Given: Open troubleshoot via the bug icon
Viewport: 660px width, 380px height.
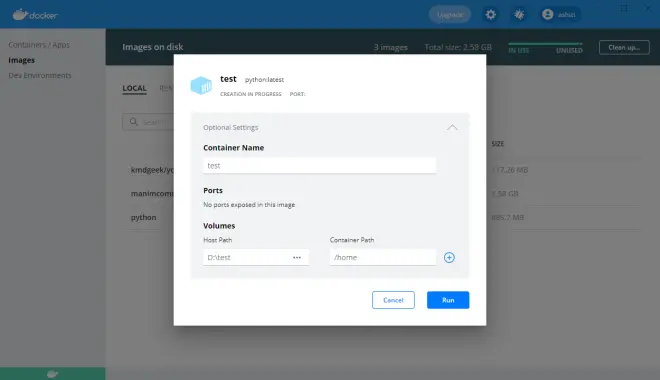Looking at the screenshot, I should (x=519, y=15).
